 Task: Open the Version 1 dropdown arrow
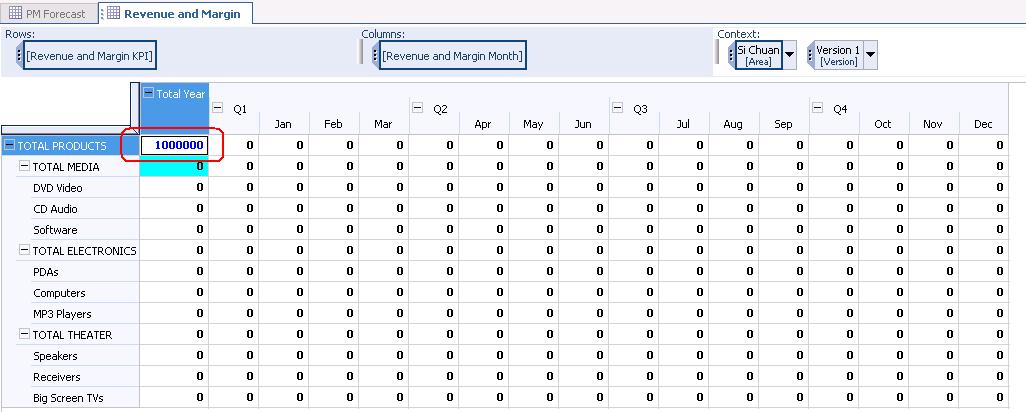pyautogui.click(x=870, y=55)
